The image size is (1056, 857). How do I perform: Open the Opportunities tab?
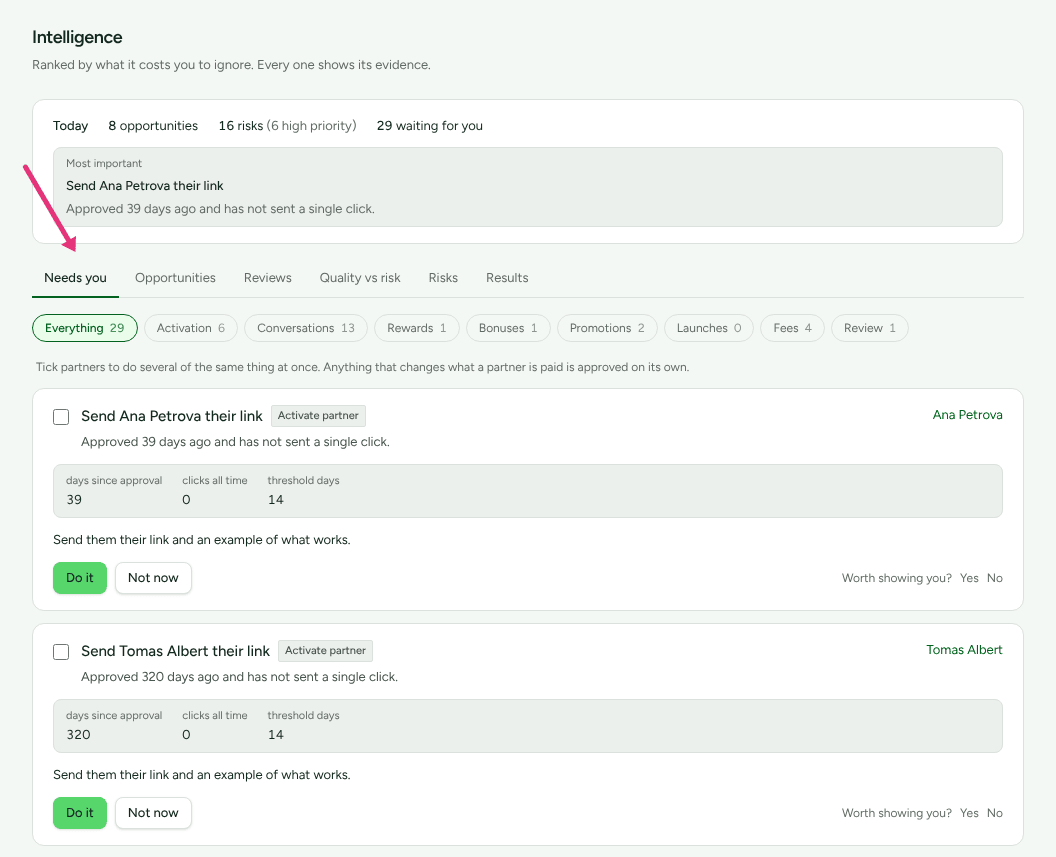tap(175, 277)
